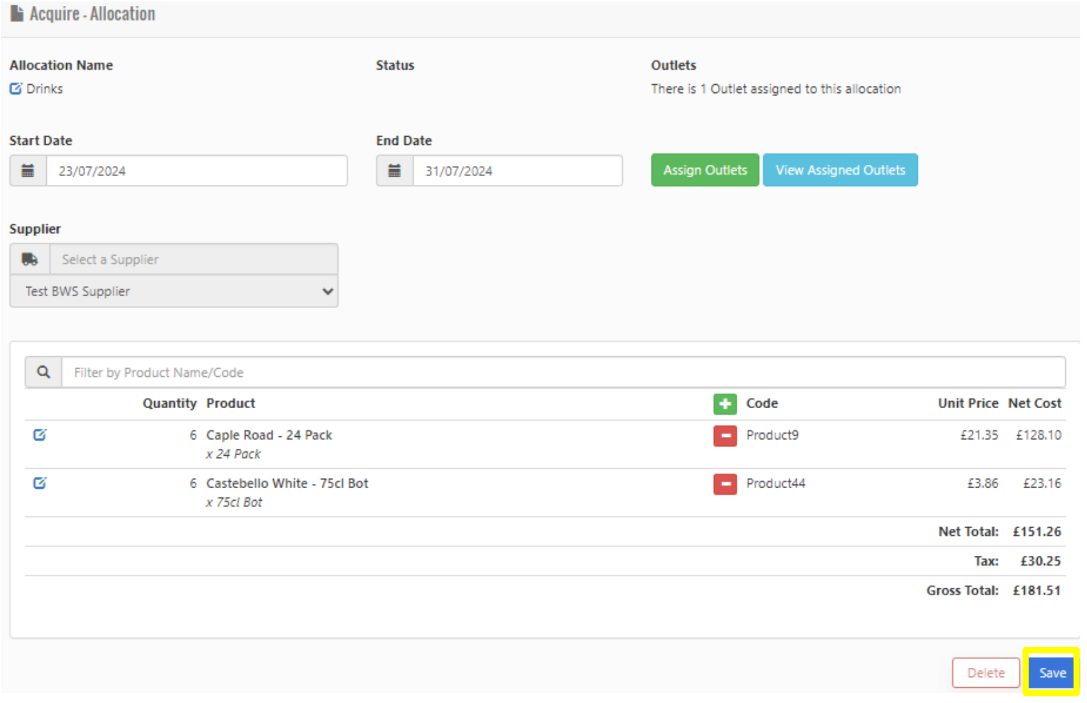Click the magnifier icon in product filter
Image resolution: width=1087 pixels, height=703 pixels.
[x=44, y=372]
